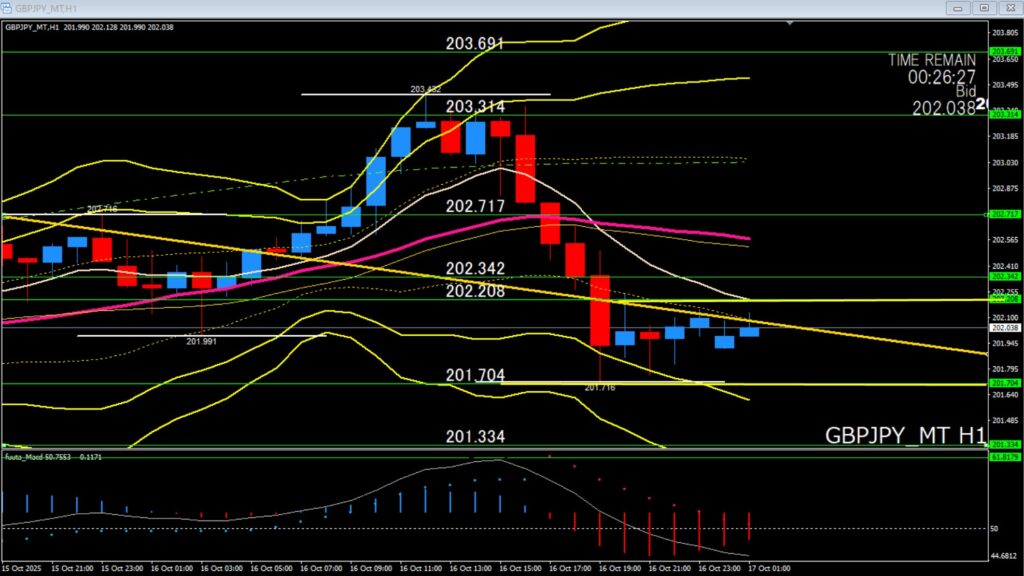Click the chart shift triangle marker

tap(791, 21)
